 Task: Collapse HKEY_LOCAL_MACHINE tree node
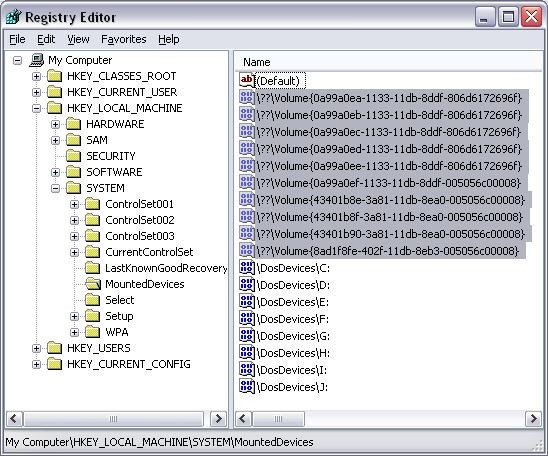(36, 108)
